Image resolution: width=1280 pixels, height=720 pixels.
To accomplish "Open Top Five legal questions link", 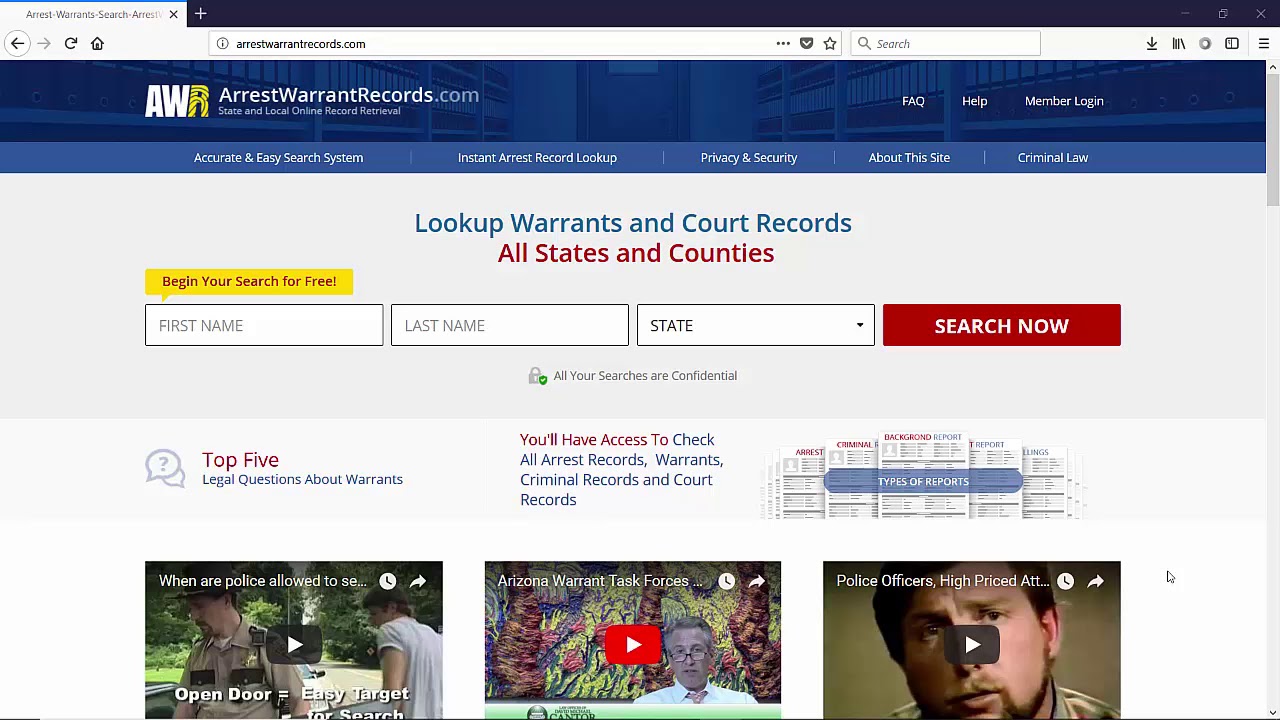I will click(x=302, y=468).
